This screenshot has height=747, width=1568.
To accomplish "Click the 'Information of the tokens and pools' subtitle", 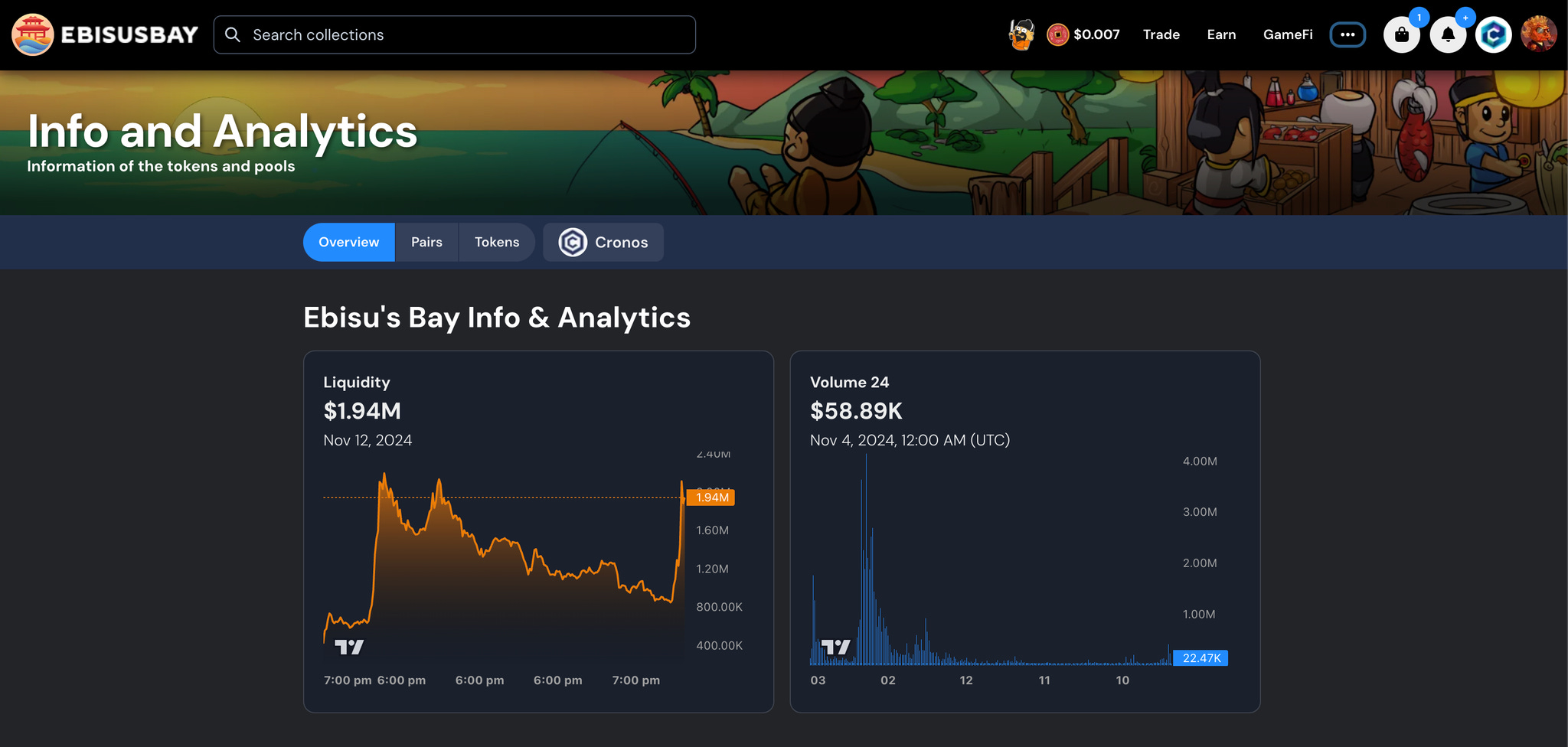I will [161, 166].
